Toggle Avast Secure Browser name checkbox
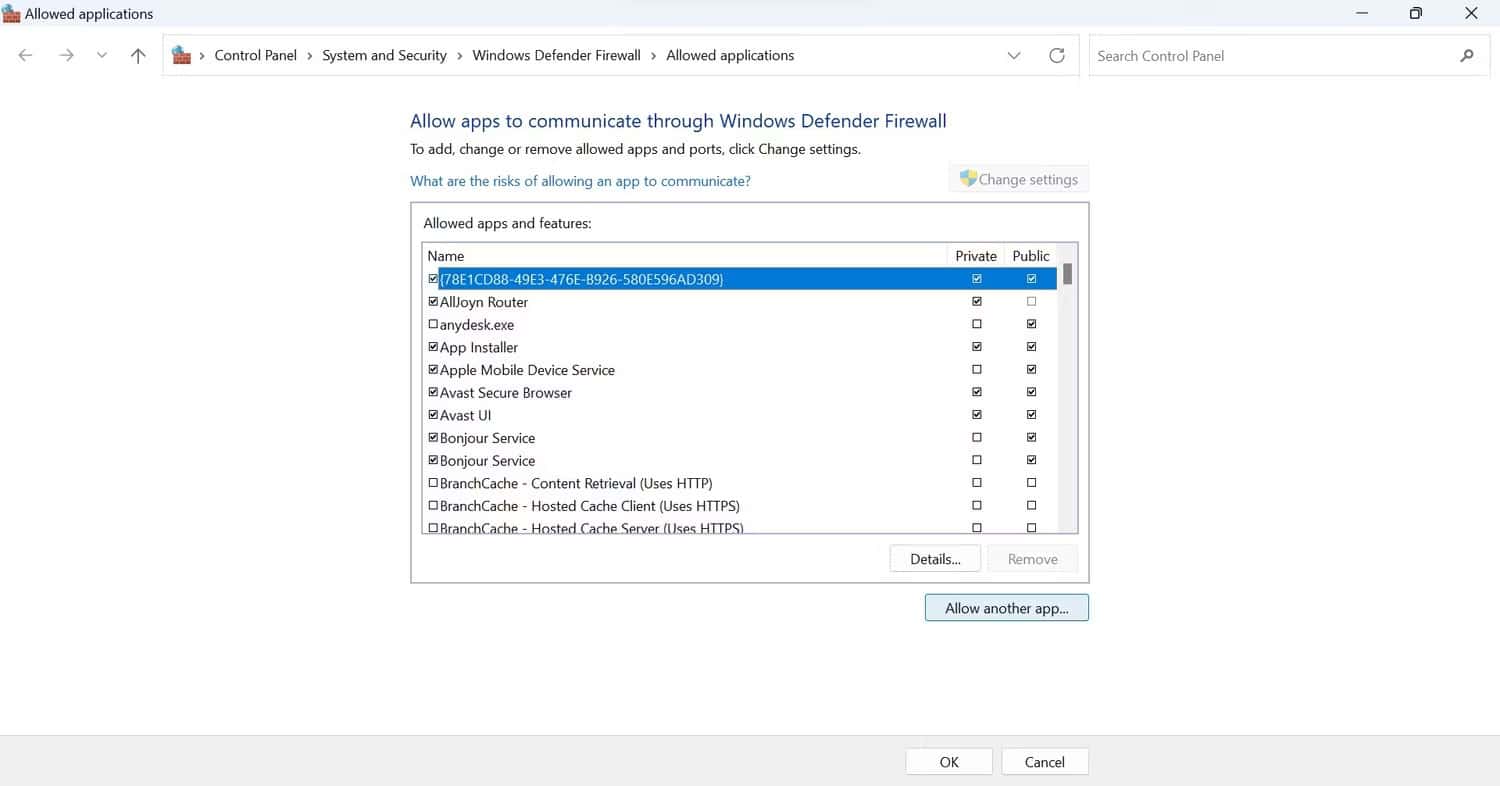 pos(433,392)
